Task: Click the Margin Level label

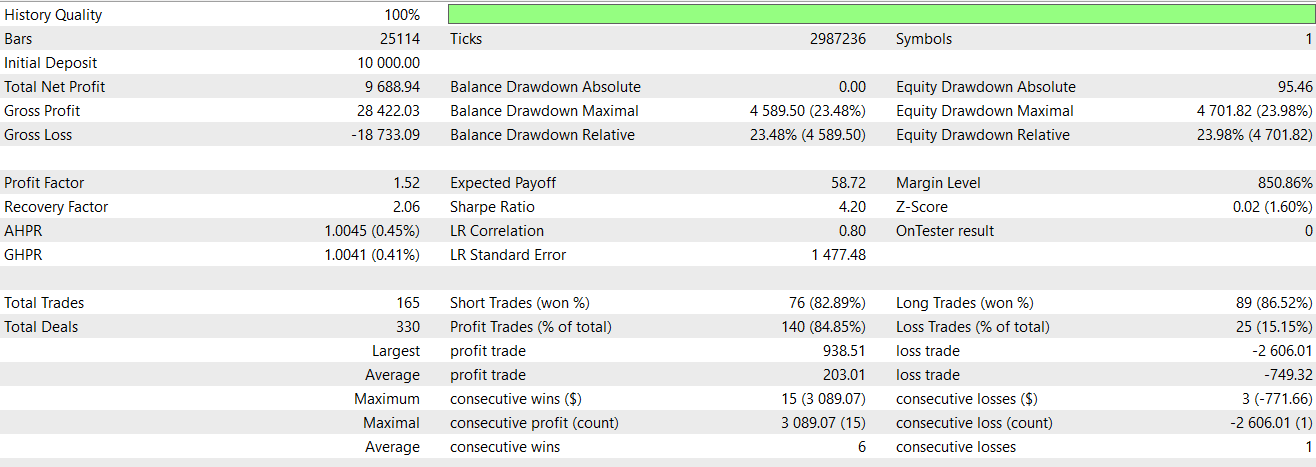Action: point(938,183)
